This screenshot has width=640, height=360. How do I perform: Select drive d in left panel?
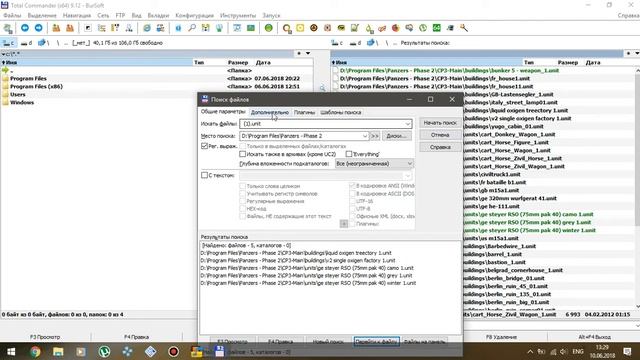pyautogui.click(x=27, y=43)
